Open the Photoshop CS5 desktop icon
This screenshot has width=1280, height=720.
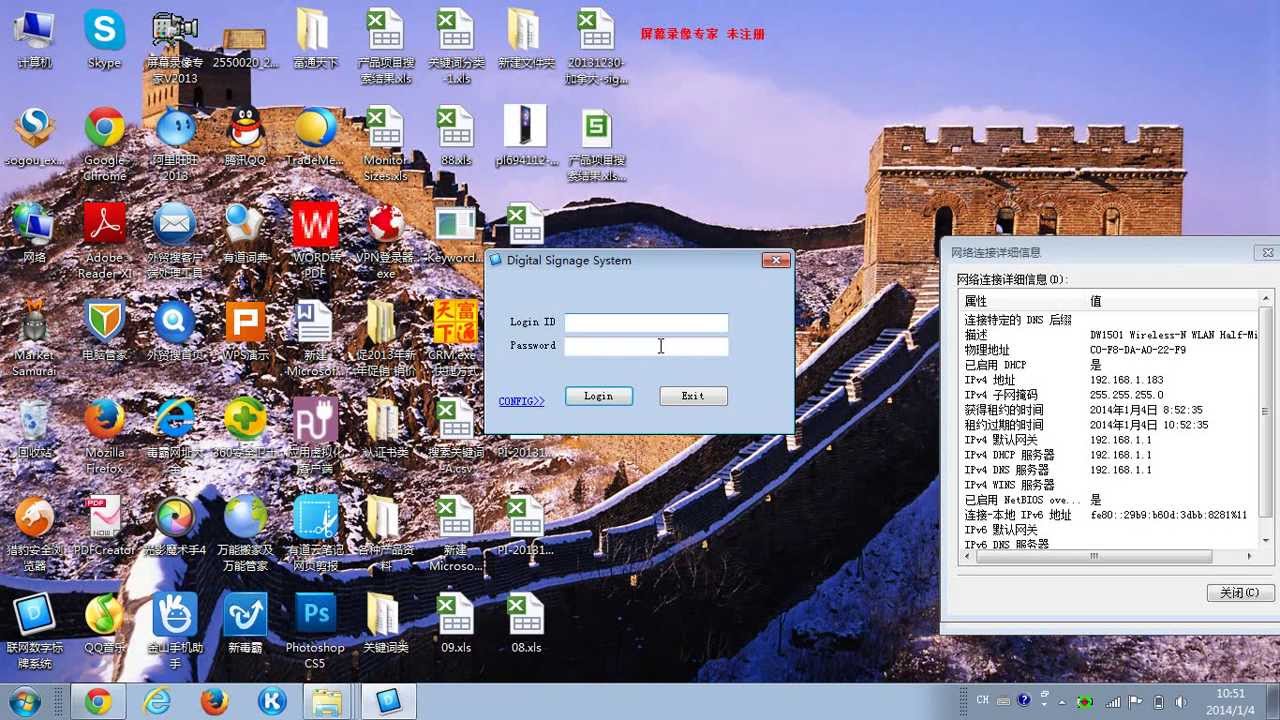coord(315,630)
